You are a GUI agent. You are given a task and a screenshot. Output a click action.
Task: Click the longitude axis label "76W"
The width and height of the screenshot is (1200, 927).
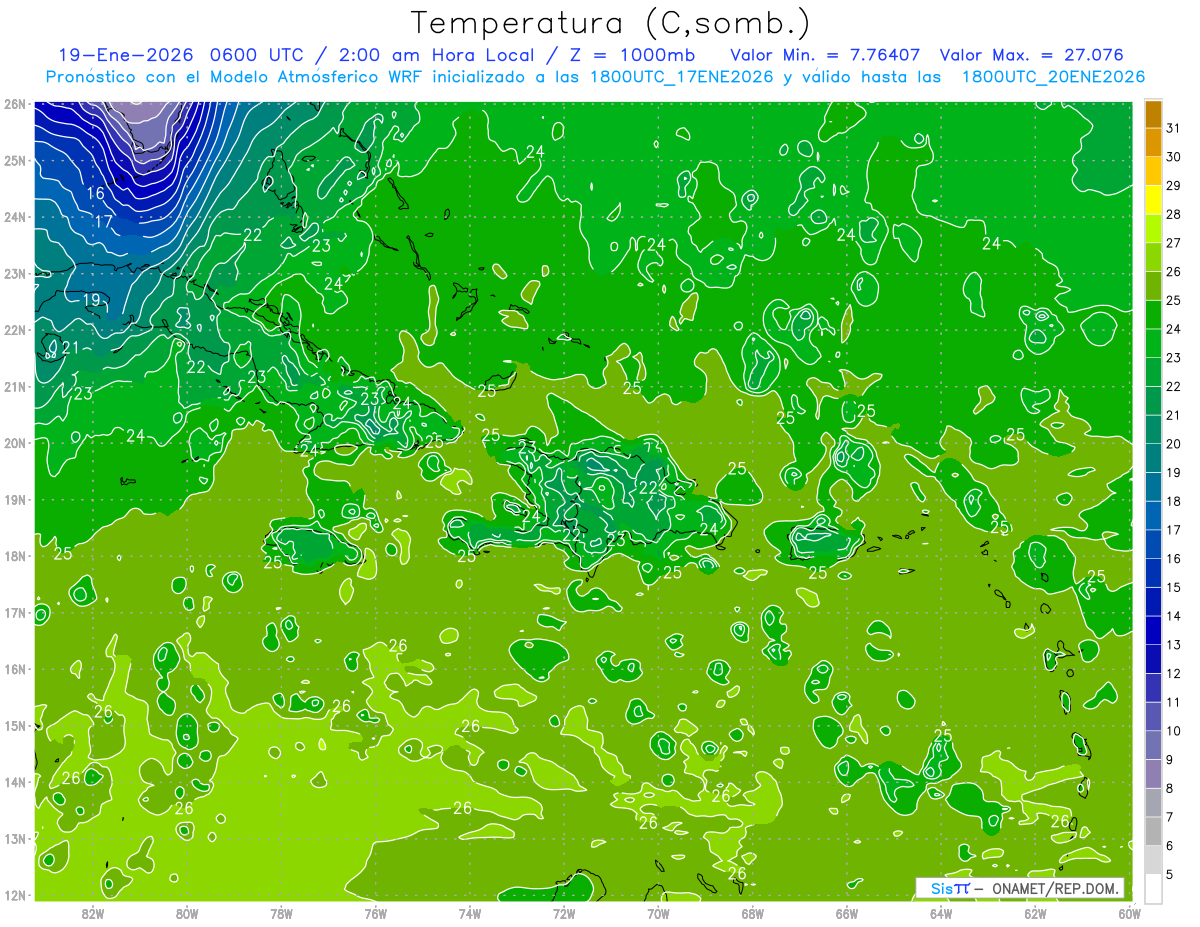(x=376, y=914)
